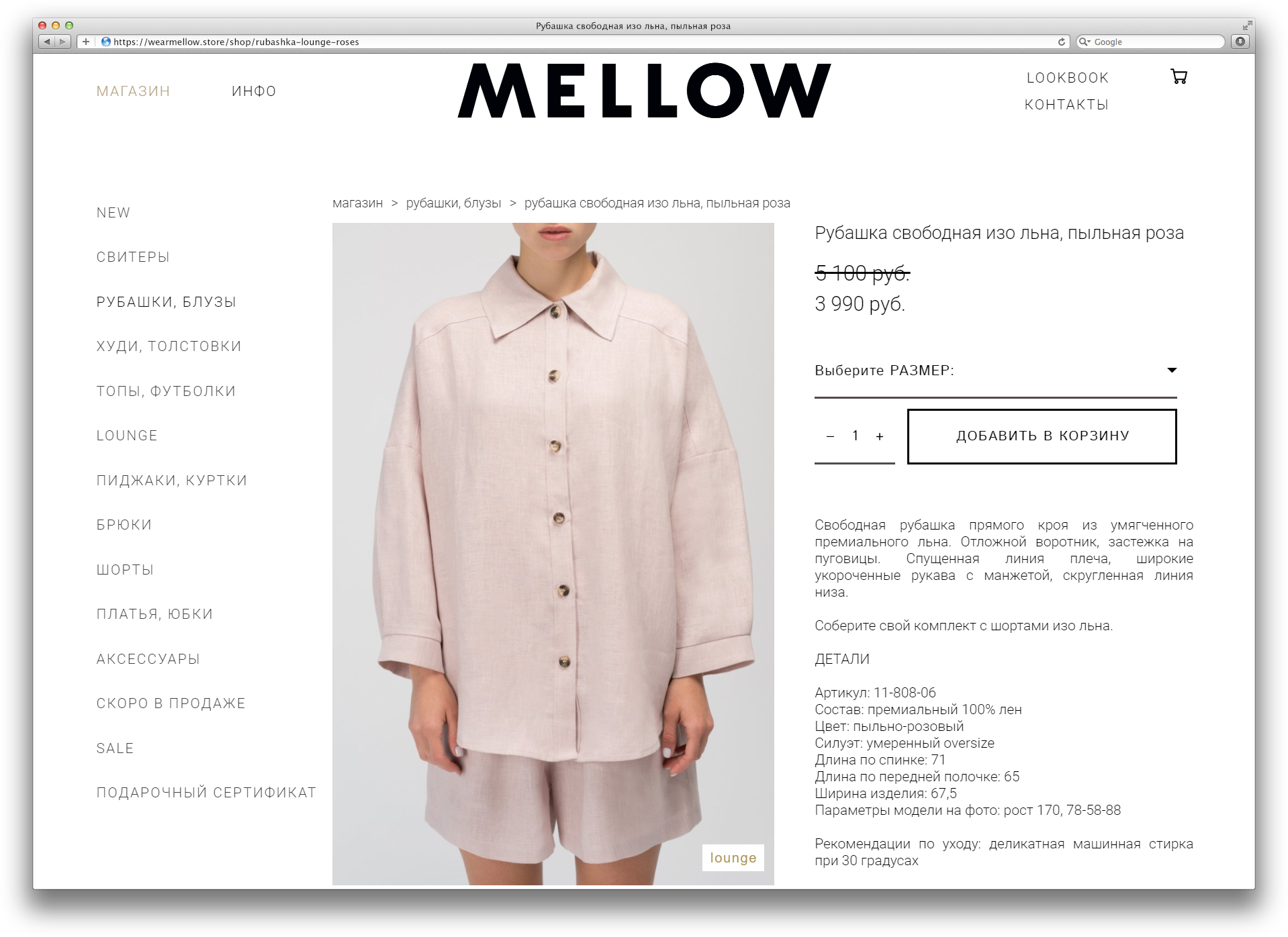Open the ИНФО menu item
This screenshot has width=1288, height=937.
click(x=254, y=91)
